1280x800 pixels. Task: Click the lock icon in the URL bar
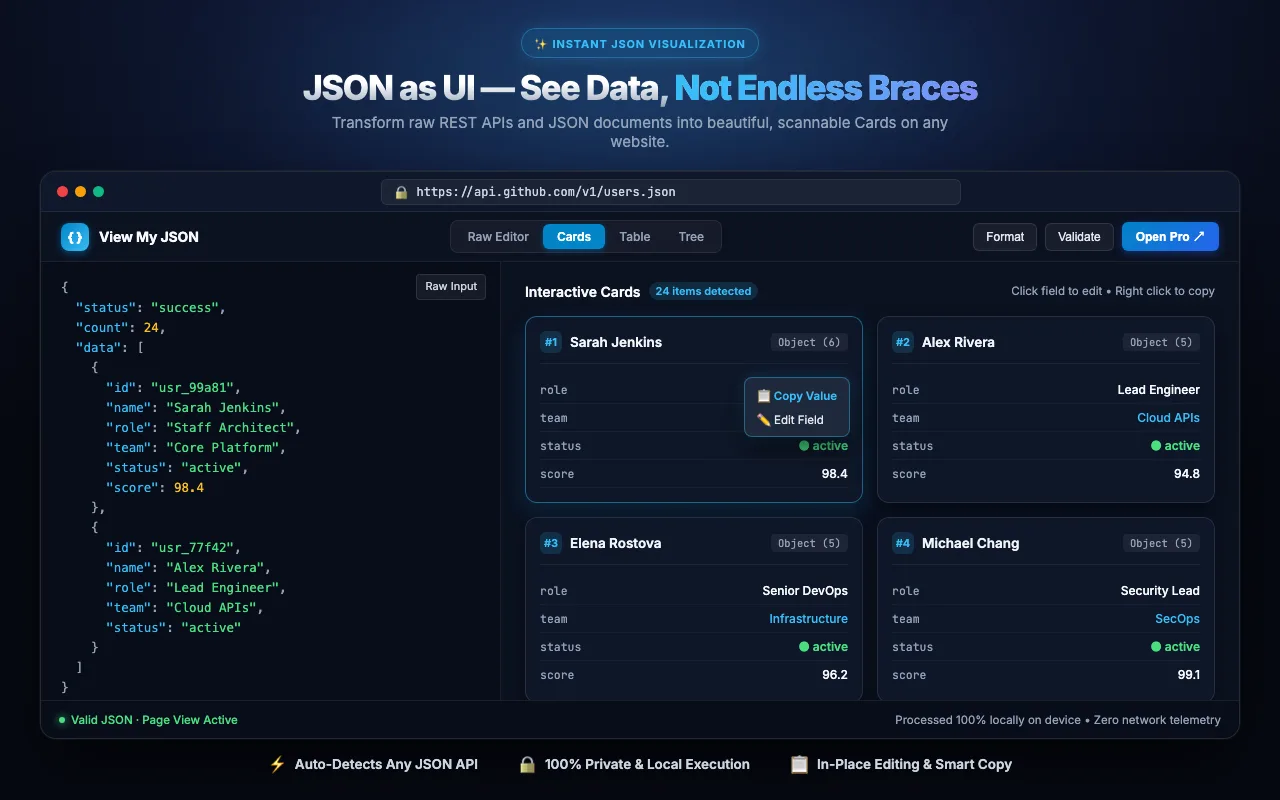(401, 192)
